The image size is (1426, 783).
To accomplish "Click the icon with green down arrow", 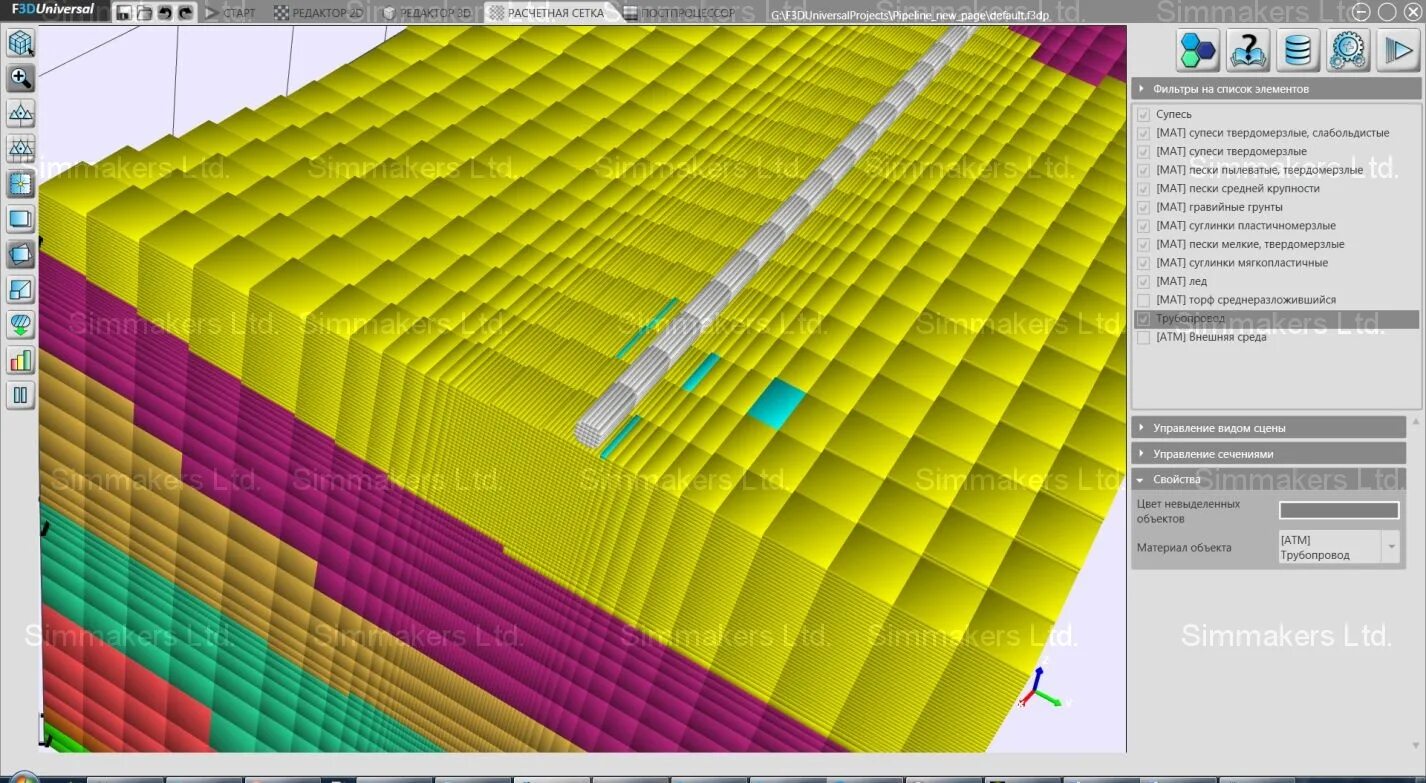I will tap(21, 325).
